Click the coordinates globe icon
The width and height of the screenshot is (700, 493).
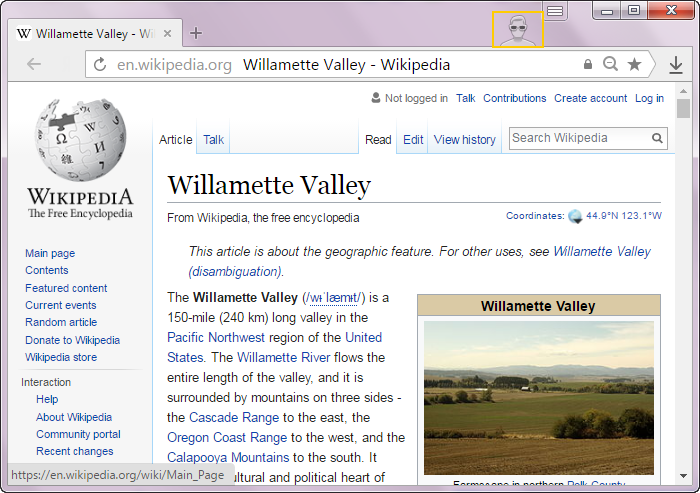point(575,216)
